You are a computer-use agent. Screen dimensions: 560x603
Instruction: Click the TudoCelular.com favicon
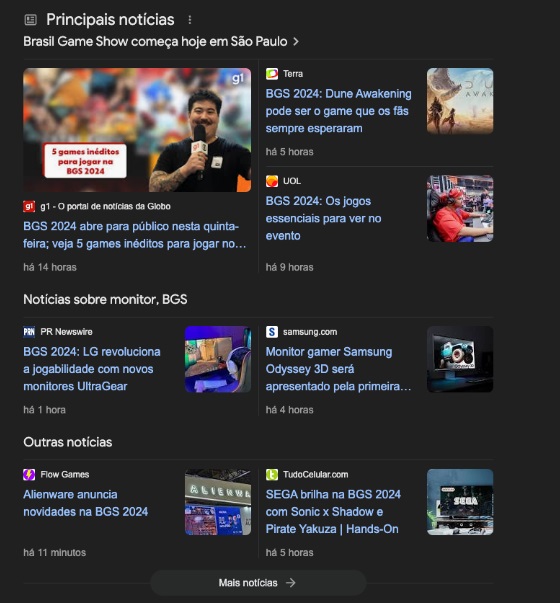272,475
